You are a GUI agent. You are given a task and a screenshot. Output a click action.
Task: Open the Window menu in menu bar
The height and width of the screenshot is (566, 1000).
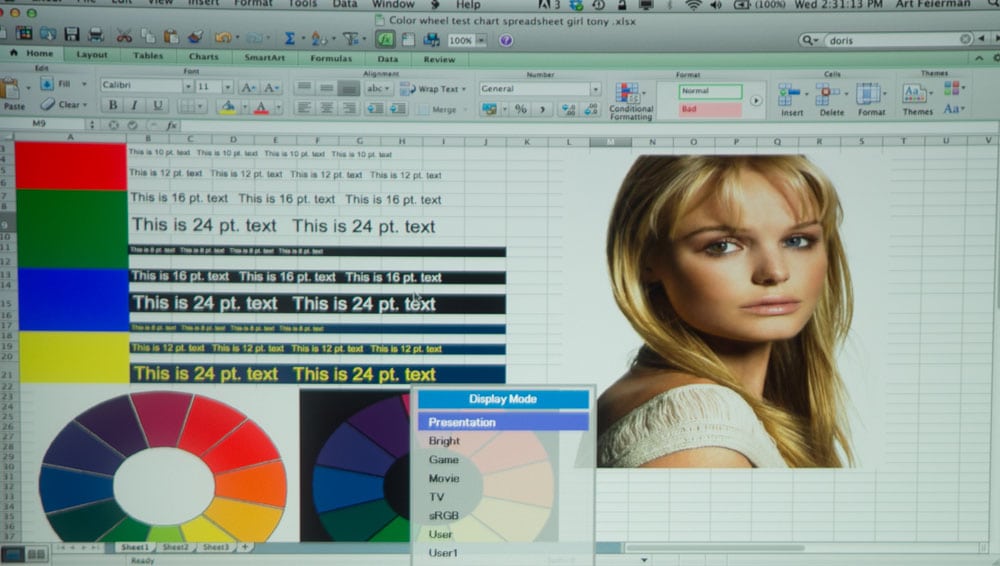(393, 4)
